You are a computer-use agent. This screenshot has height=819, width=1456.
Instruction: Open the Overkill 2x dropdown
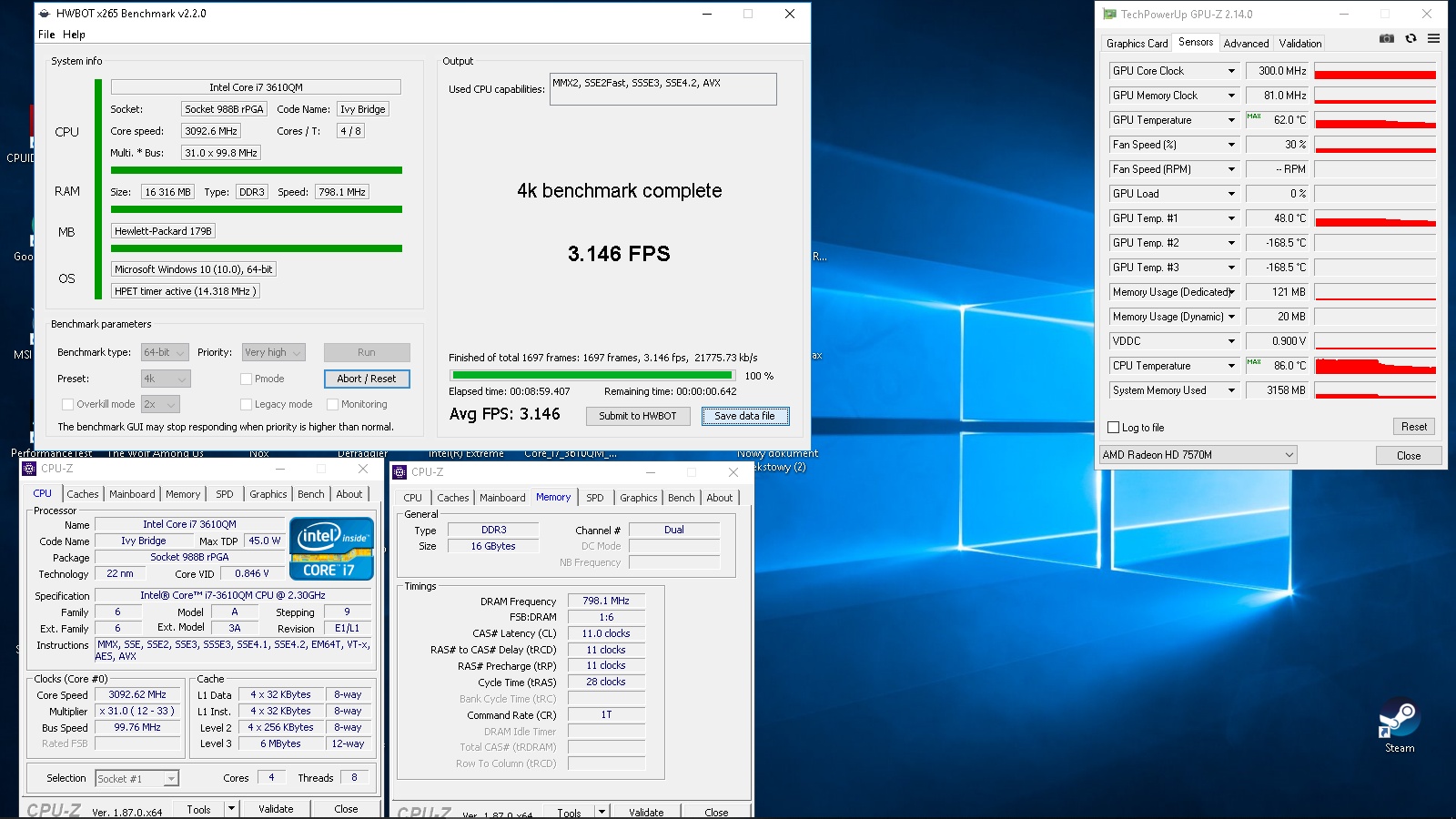(160, 404)
